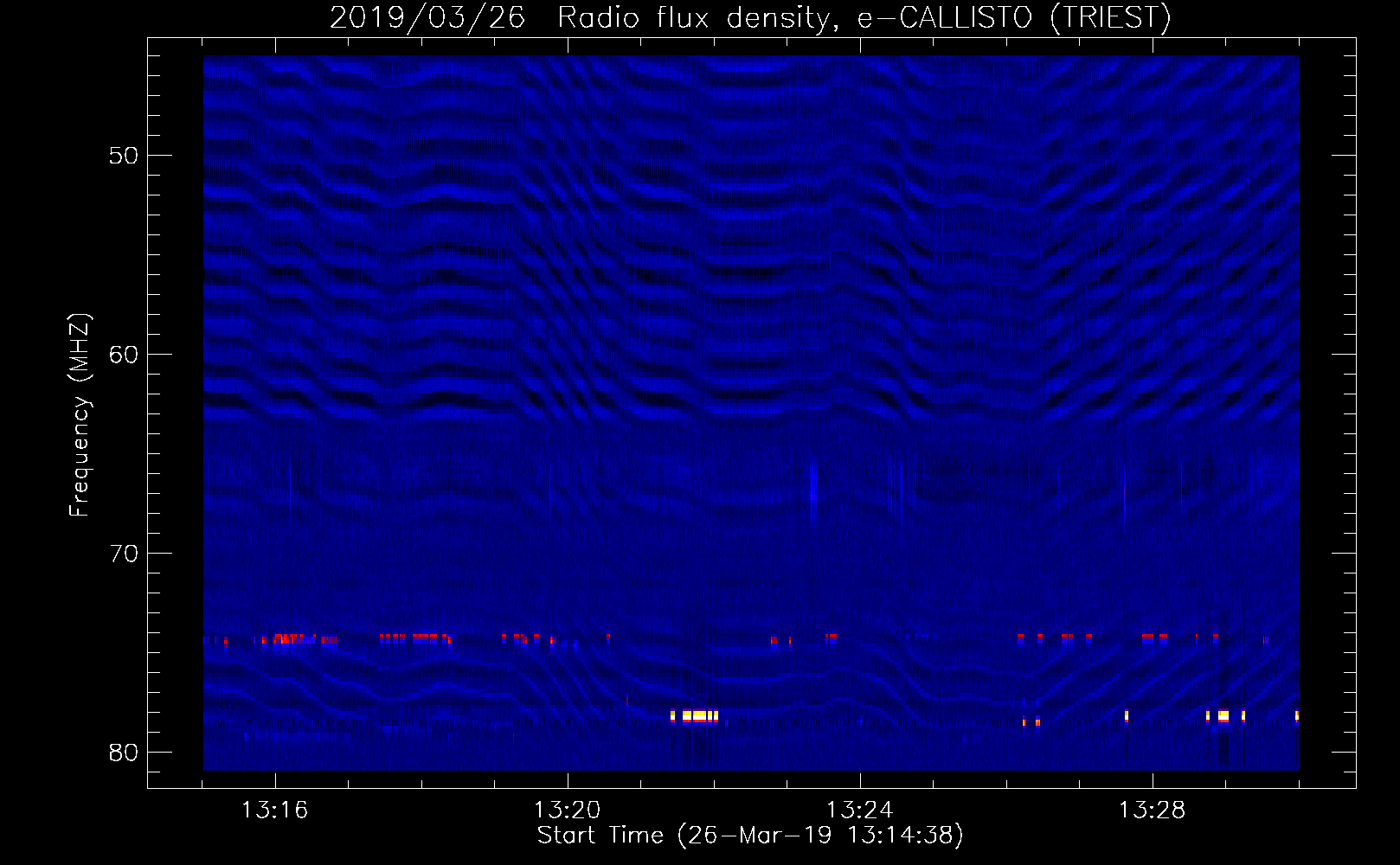Click the bright yellow burst near 13:29 at 78 MHz
The image size is (1400, 865).
1223,716
